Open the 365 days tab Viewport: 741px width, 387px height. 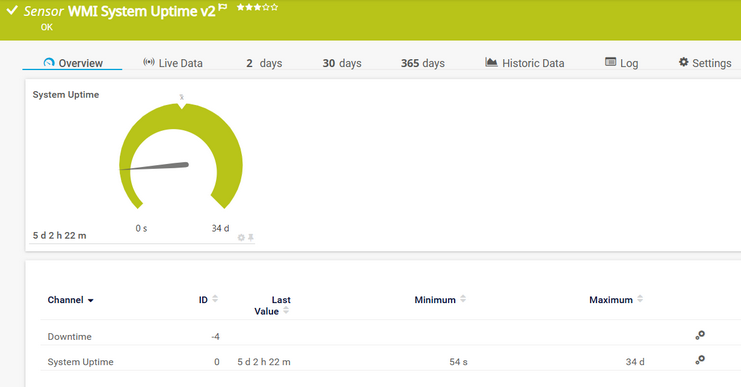click(422, 63)
